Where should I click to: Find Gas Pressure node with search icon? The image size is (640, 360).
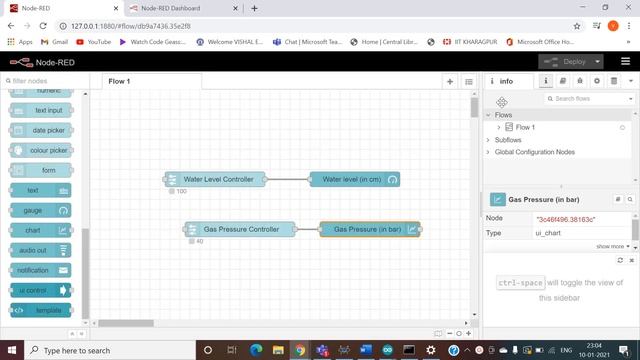pos(630,199)
